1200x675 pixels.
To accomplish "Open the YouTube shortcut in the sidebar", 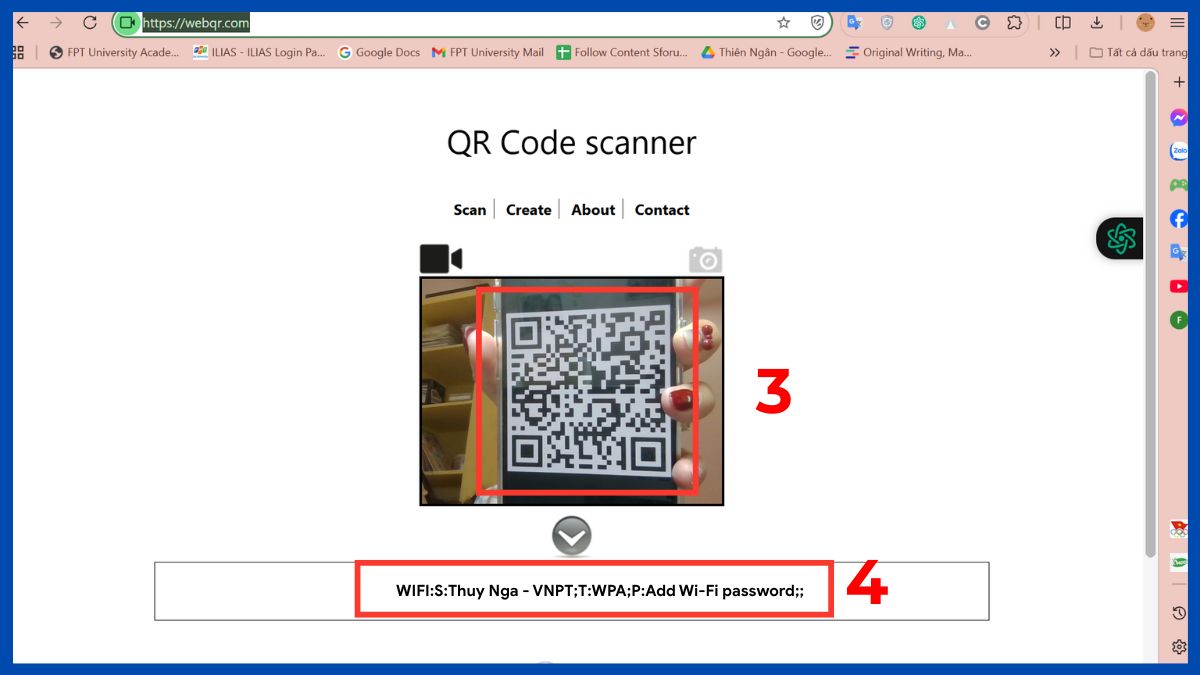I will pyautogui.click(x=1178, y=285).
